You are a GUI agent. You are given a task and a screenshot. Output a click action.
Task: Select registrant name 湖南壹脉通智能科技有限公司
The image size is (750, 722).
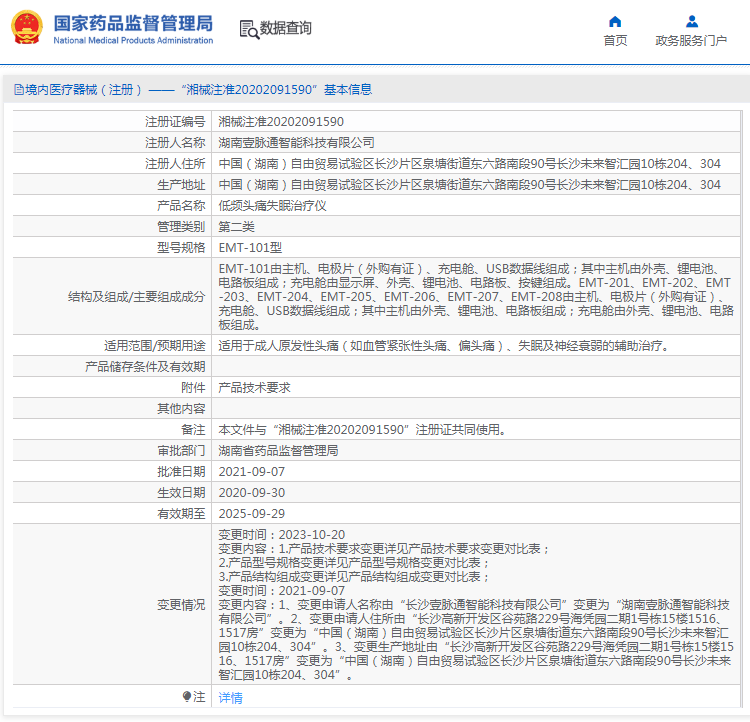pyautogui.click(x=297, y=143)
